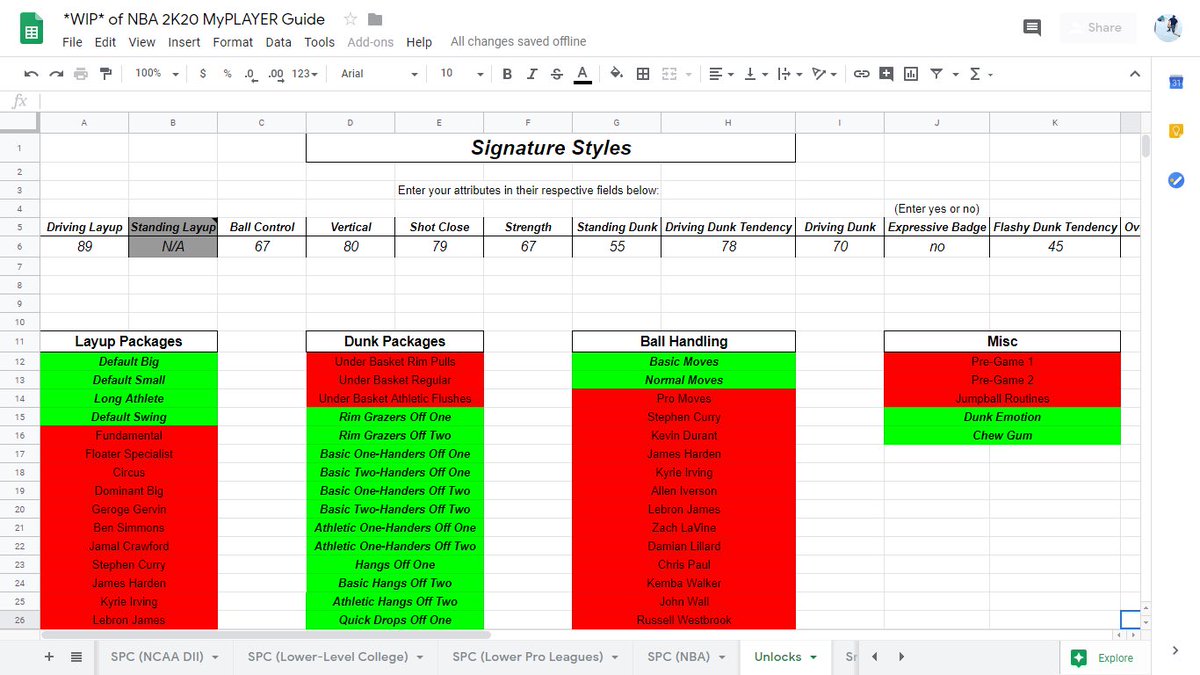The width and height of the screenshot is (1200, 675).
Task: Open the Tasks side panel icon
Action: [x=1176, y=180]
